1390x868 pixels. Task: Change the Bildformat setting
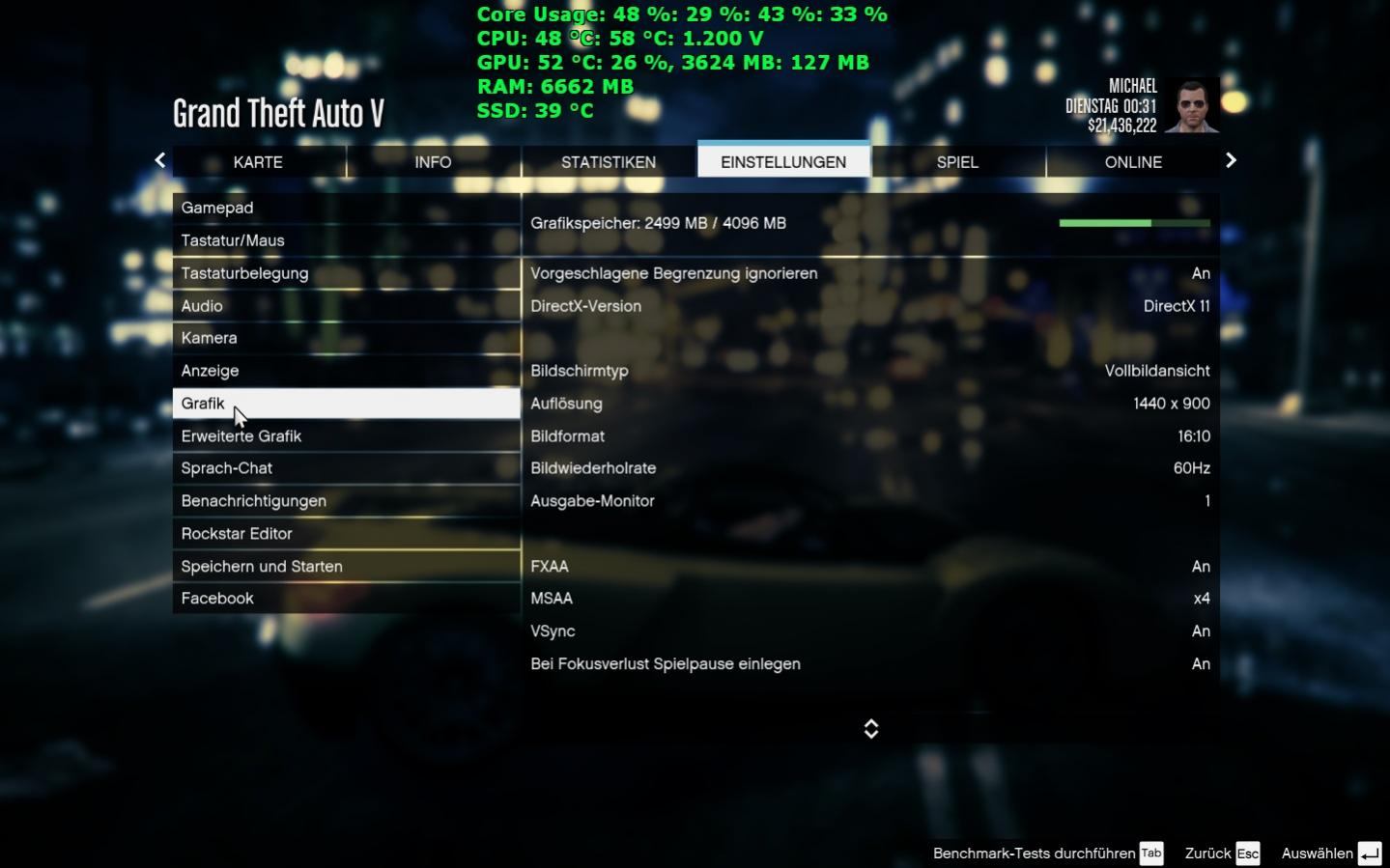(870, 436)
